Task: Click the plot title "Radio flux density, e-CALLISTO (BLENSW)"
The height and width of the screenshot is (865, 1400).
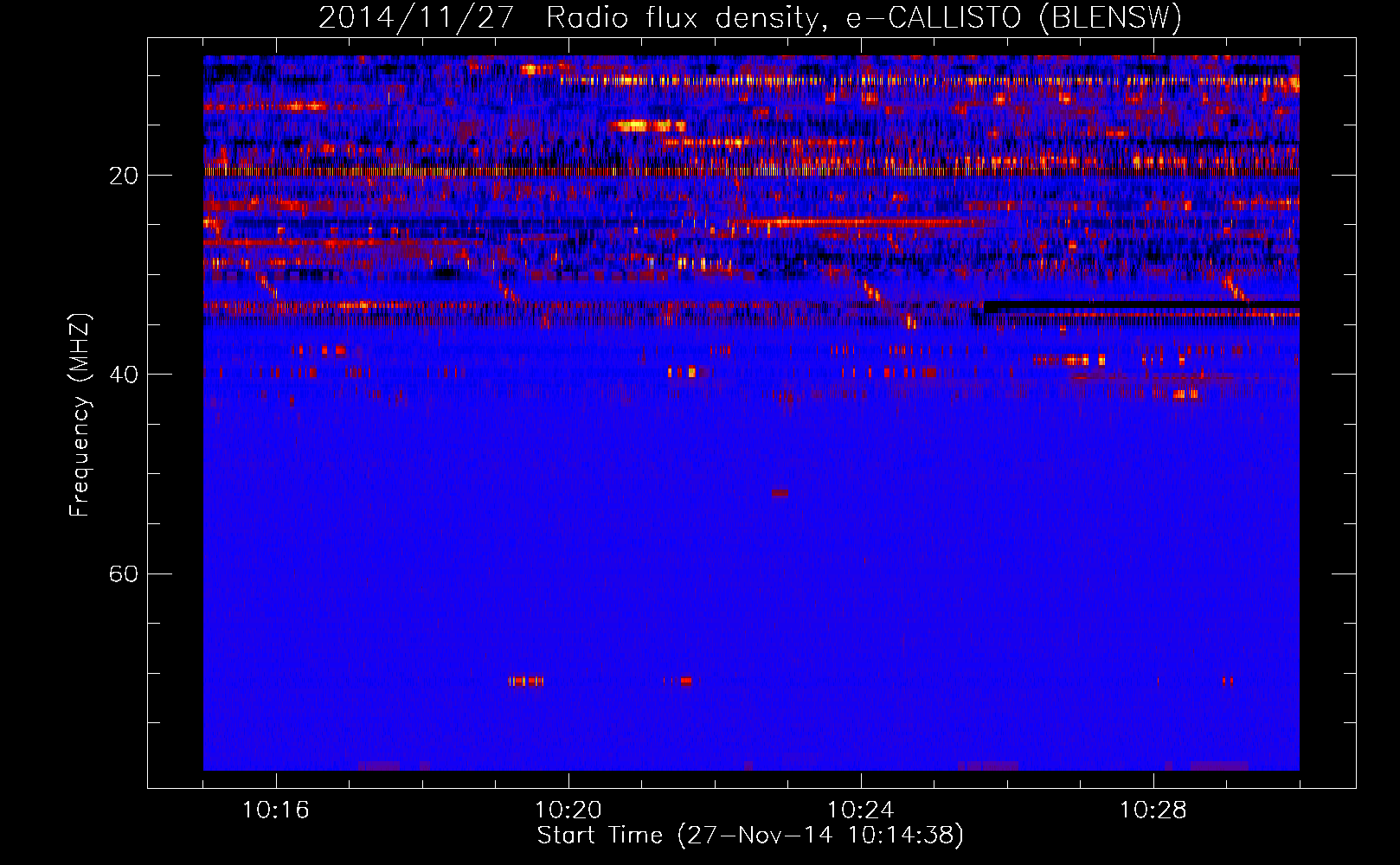Action: 864,18
